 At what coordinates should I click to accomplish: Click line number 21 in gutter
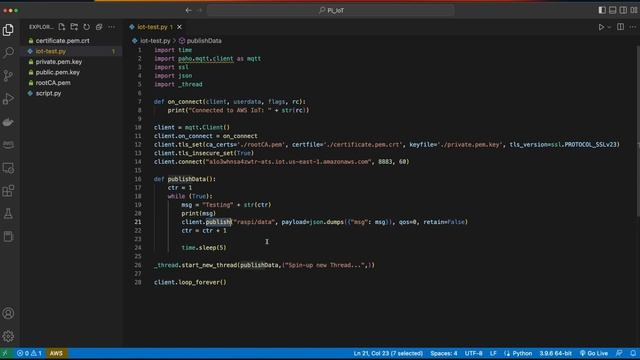(138, 222)
